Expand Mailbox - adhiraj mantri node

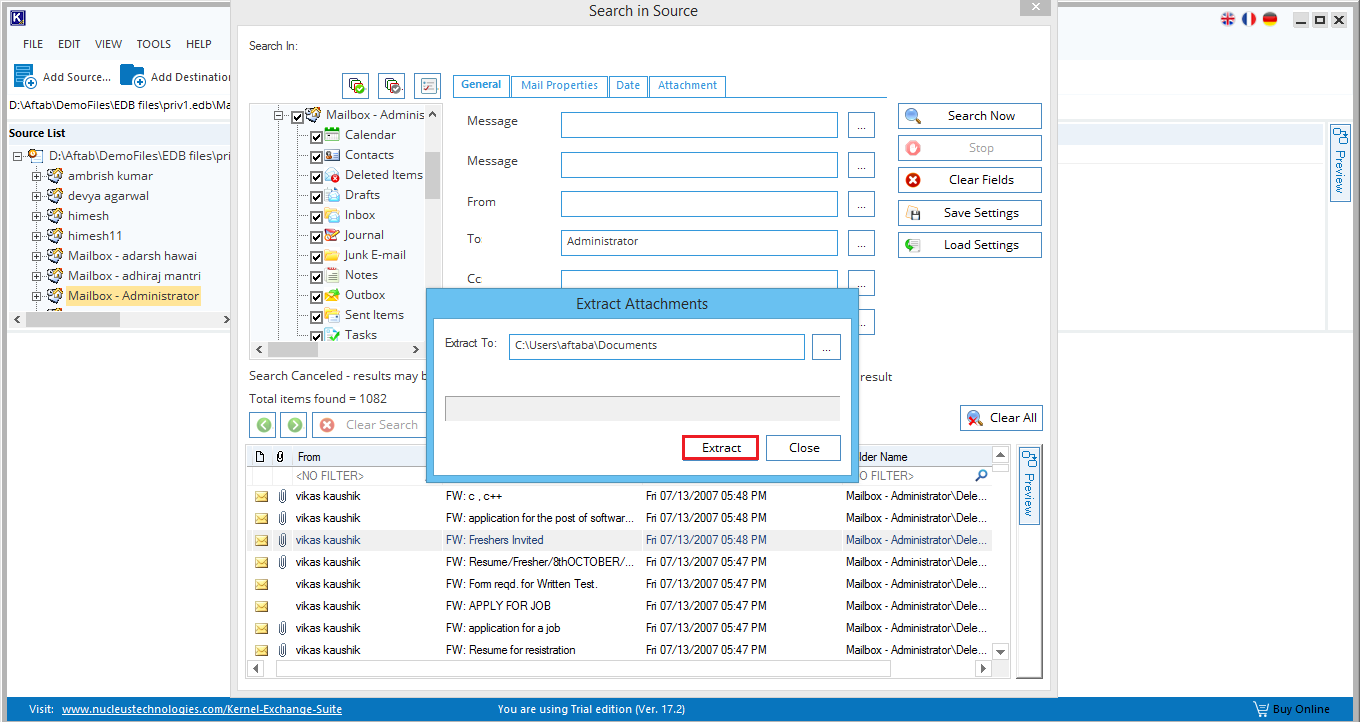36,276
